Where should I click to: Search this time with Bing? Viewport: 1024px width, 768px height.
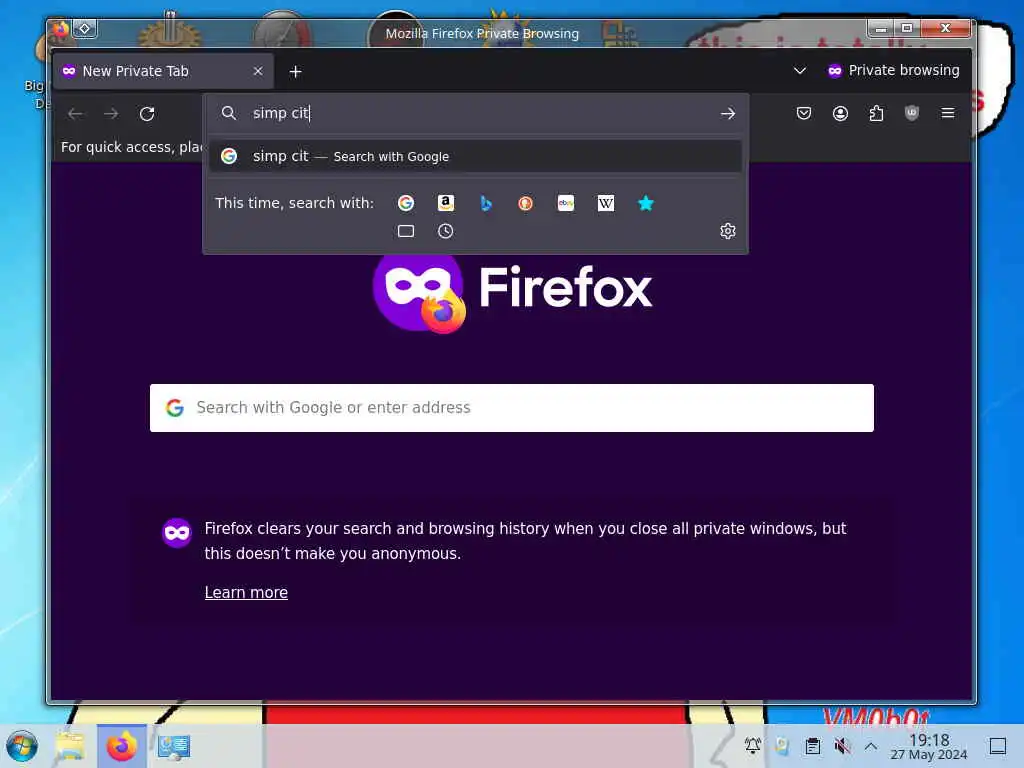[x=486, y=203]
